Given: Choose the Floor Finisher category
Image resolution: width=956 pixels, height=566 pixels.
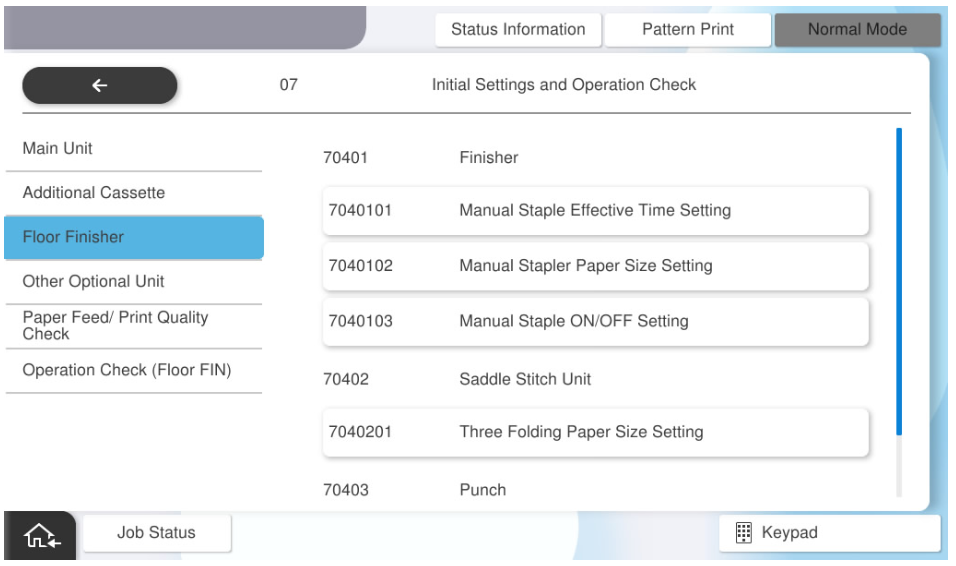Looking at the screenshot, I should [x=133, y=238].
